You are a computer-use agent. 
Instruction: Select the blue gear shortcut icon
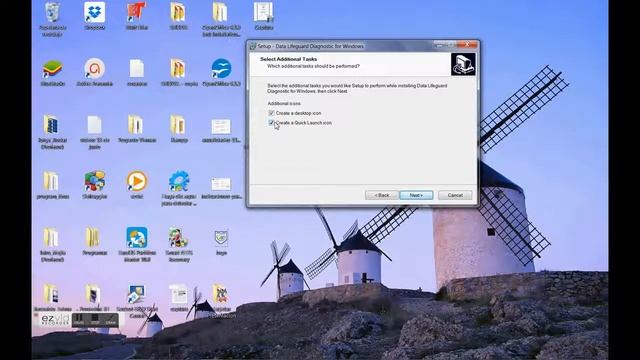point(179,182)
